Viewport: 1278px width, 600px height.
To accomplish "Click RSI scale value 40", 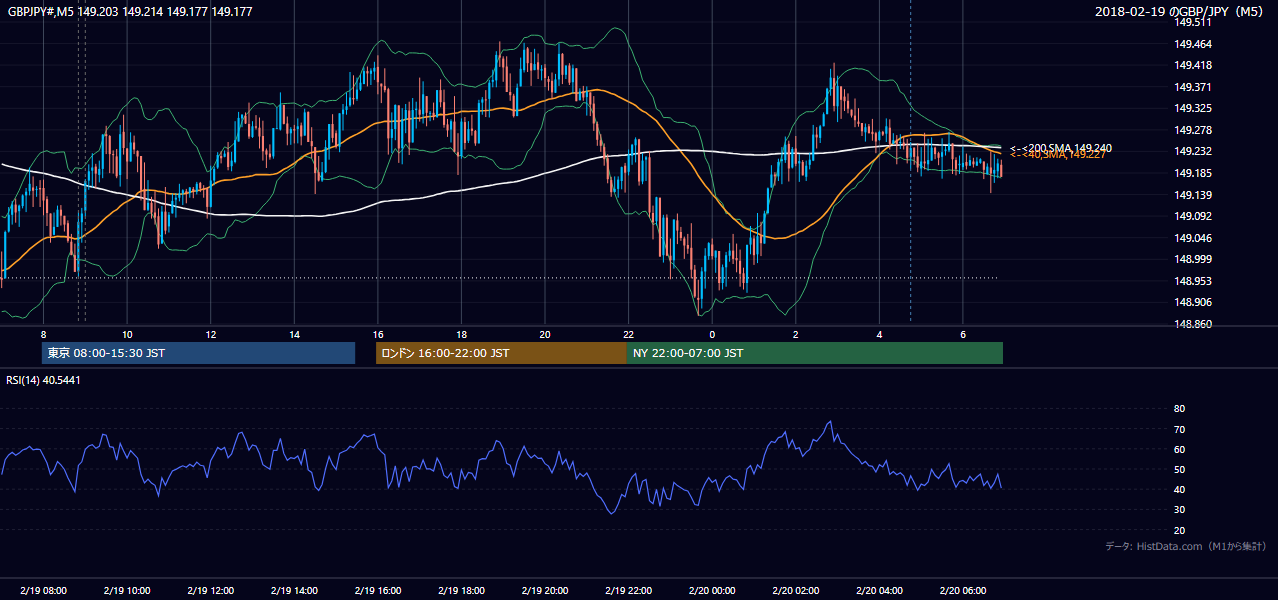I will point(1179,489).
